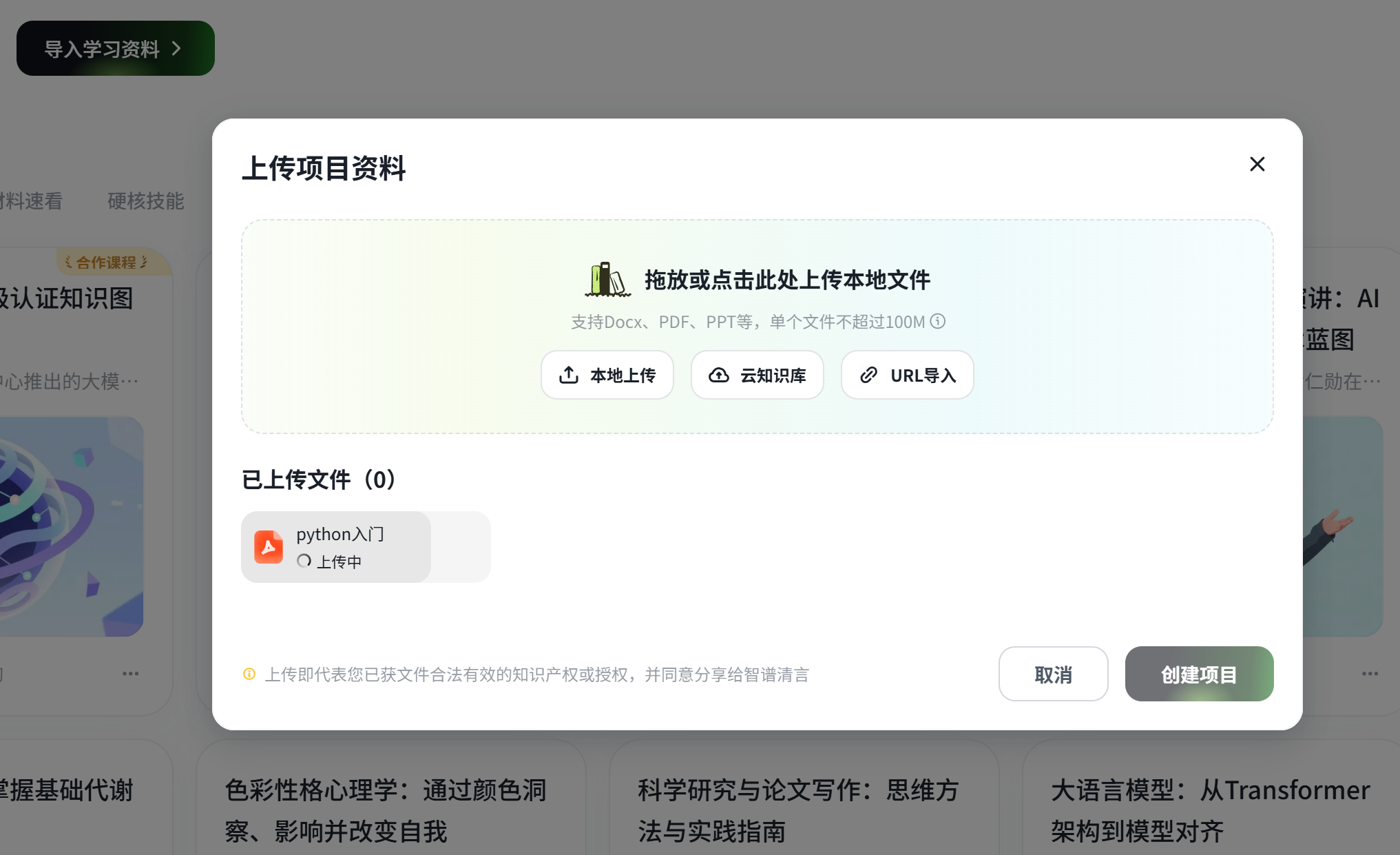Click the 上传中 loading spinner icon

click(x=304, y=561)
